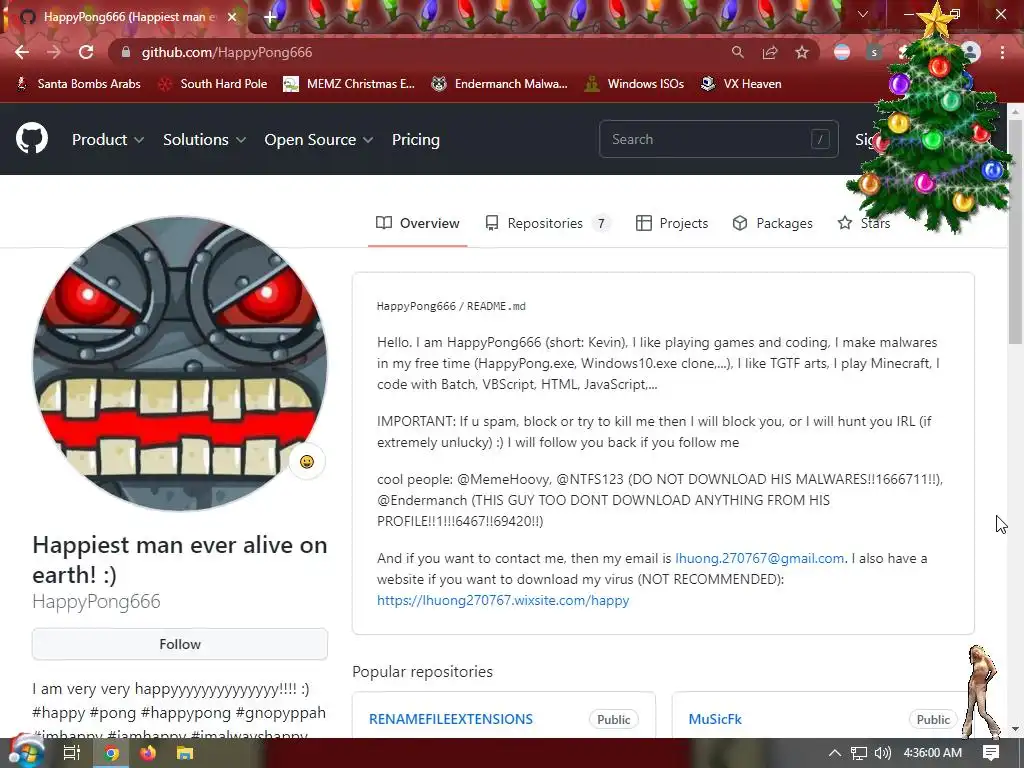Click the striped extension icon in Chrome toolbar
The image size is (1024, 768).
[x=842, y=52]
